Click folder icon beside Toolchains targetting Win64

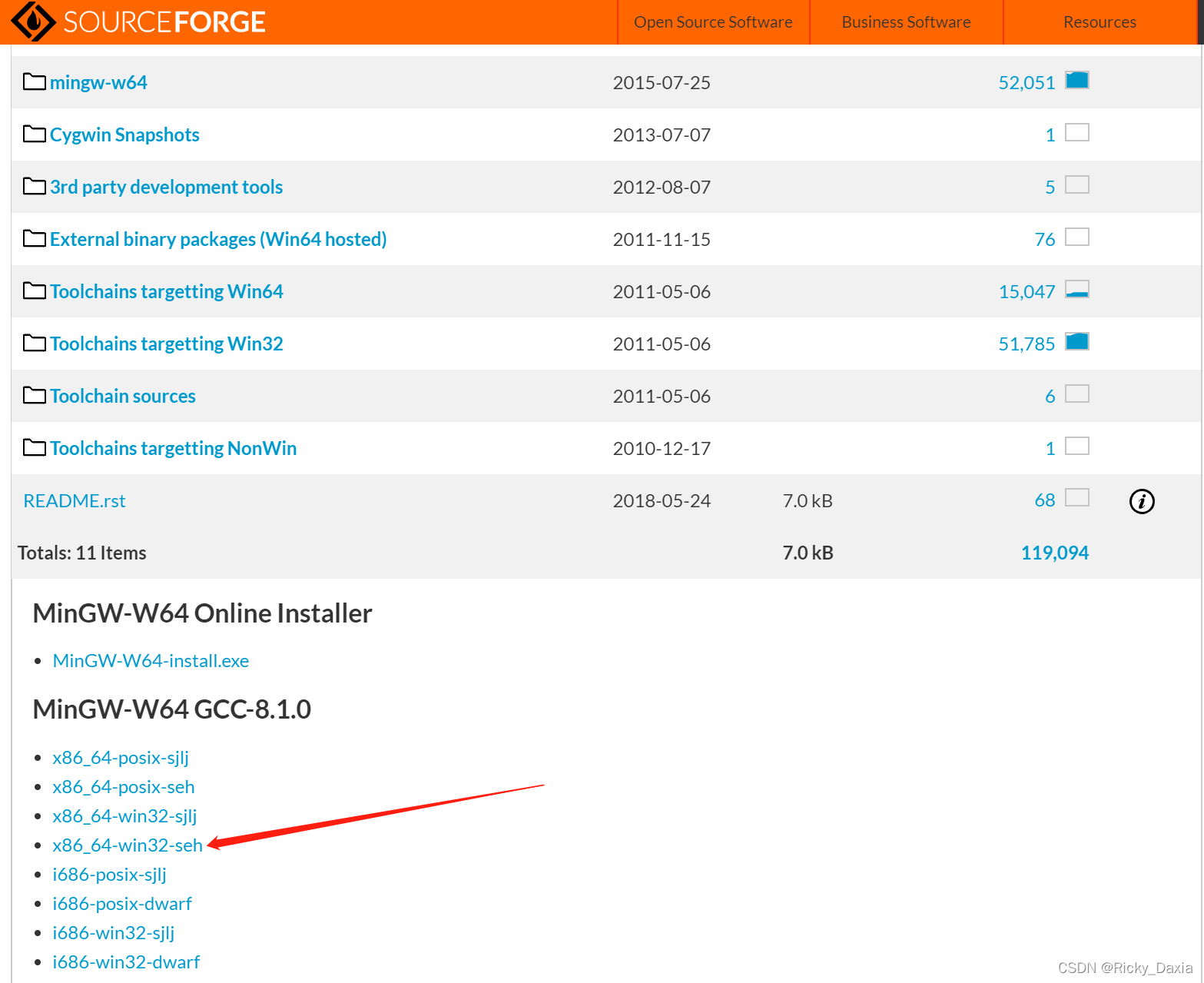(35, 291)
